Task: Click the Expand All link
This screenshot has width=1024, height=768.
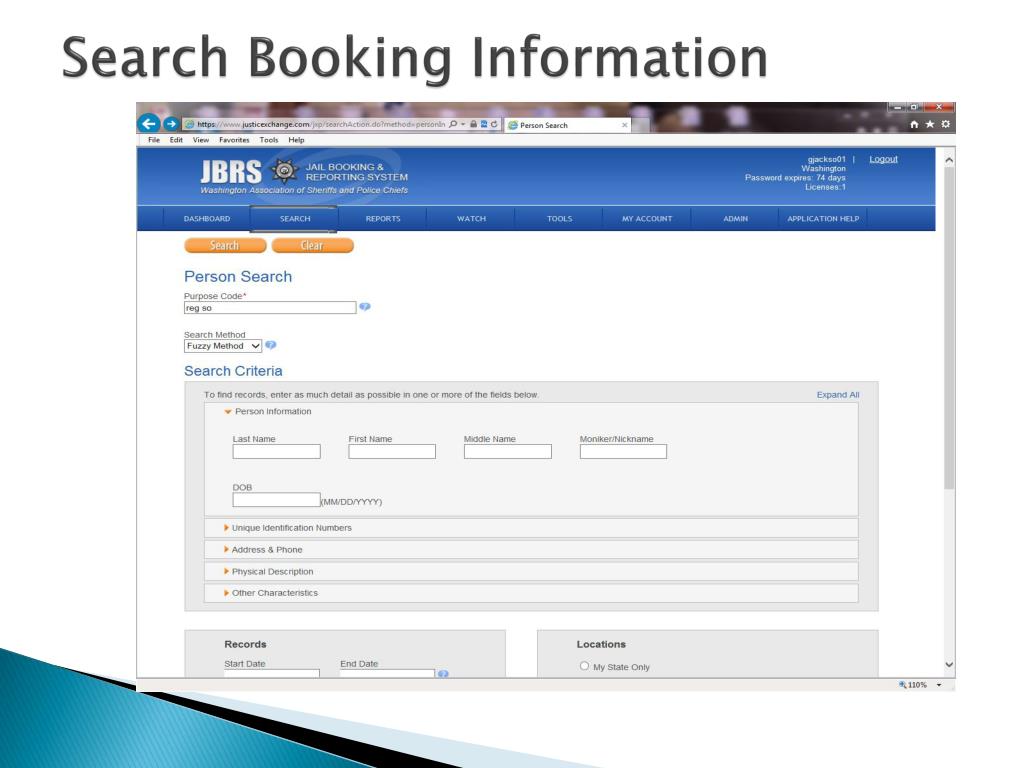Action: pos(838,394)
